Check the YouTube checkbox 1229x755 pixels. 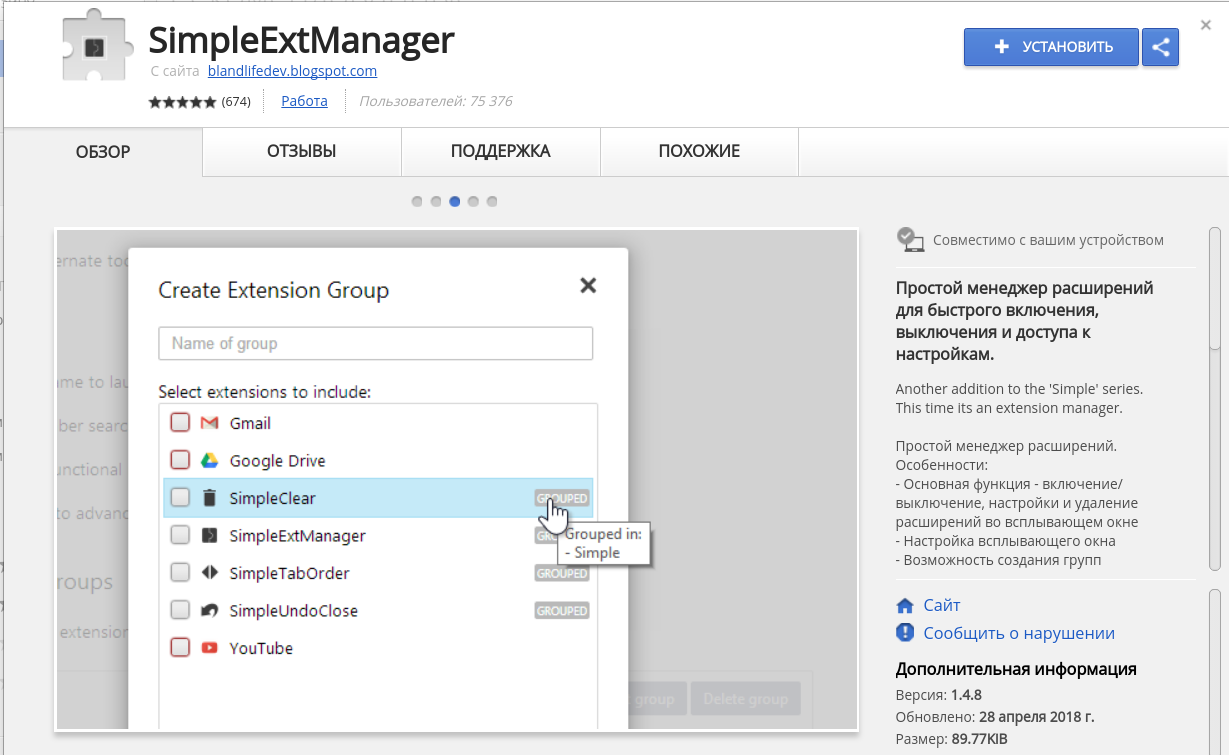(180, 647)
